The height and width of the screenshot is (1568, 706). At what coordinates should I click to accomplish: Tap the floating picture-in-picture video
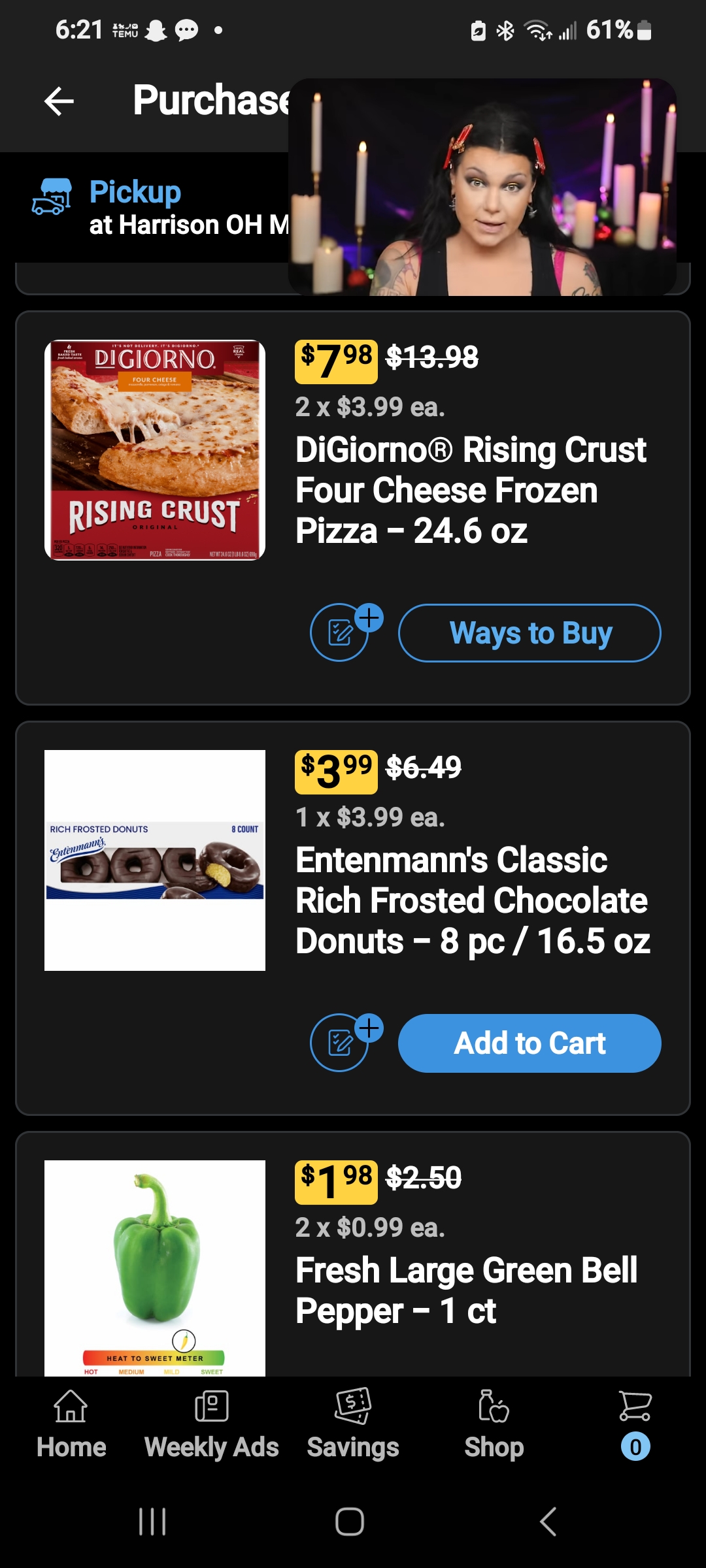(482, 187)
